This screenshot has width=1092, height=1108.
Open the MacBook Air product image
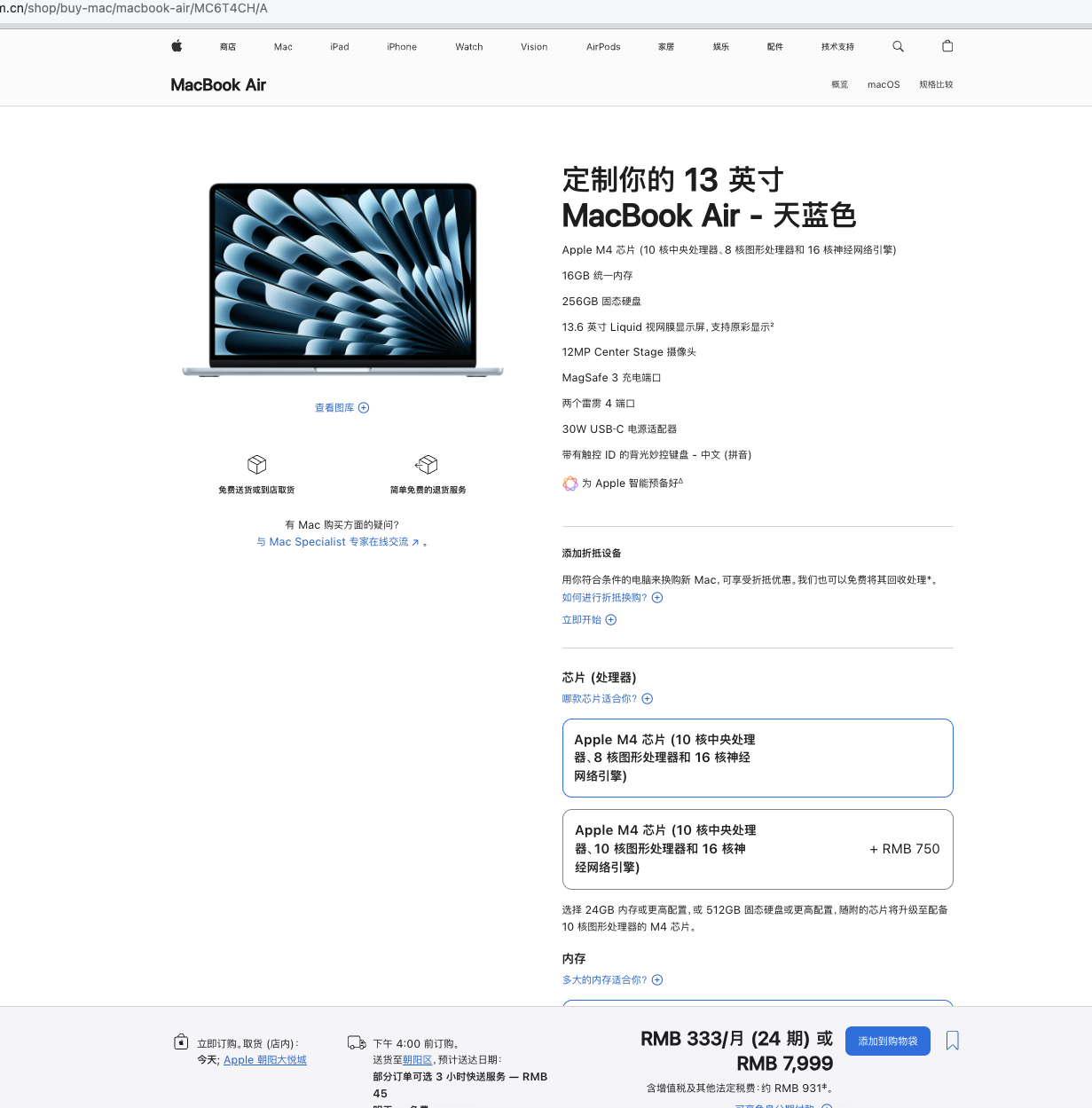[x=342, y=279]
